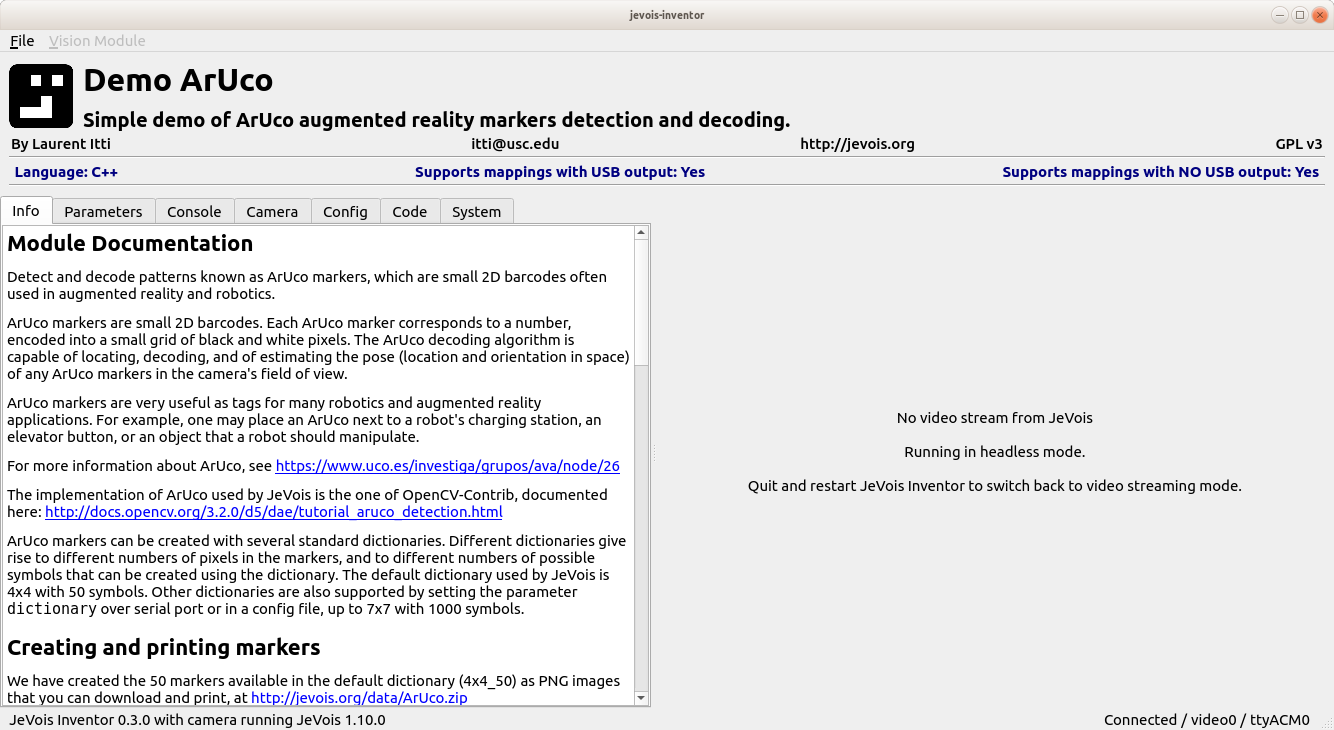The image size is (1334, 730).
Task: Open the Console tab
Action: [x=194, y=211]
